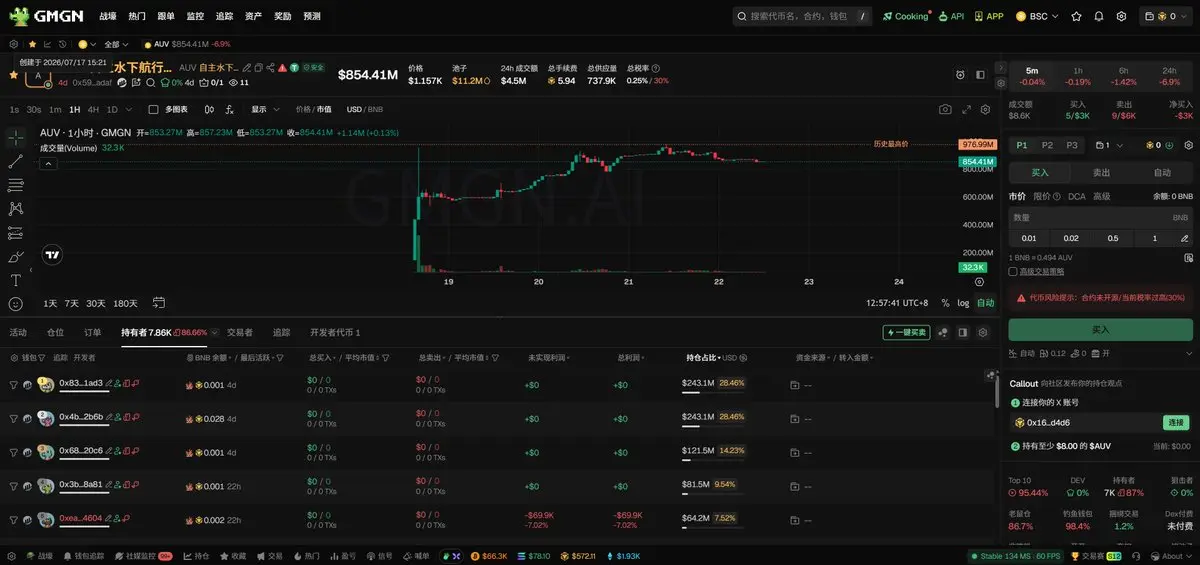
Task: Tick the 高级交易策略 checkbox
Action: pos(1012,271)
